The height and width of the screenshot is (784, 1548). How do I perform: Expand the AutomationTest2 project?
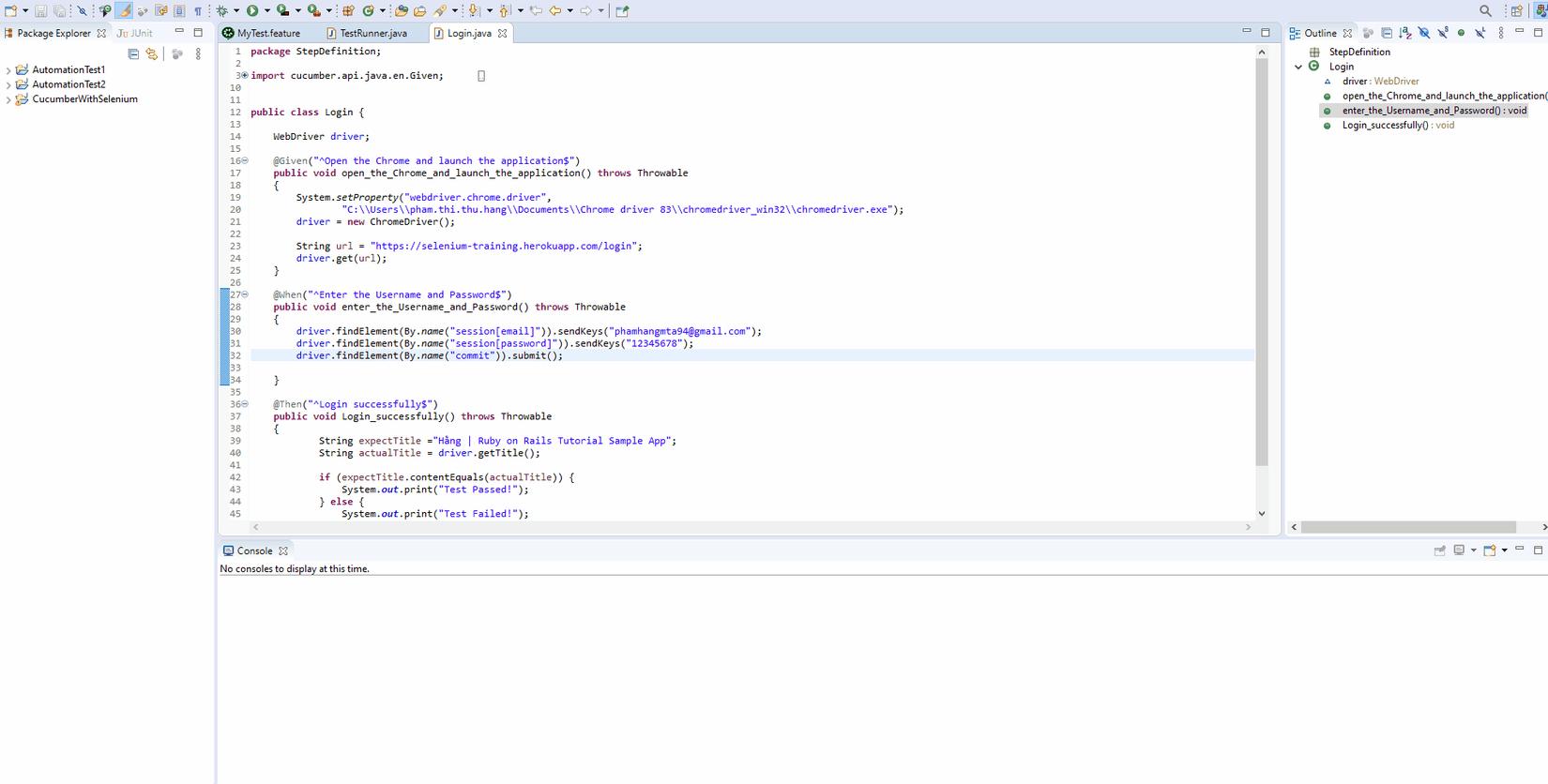point(8,84)
